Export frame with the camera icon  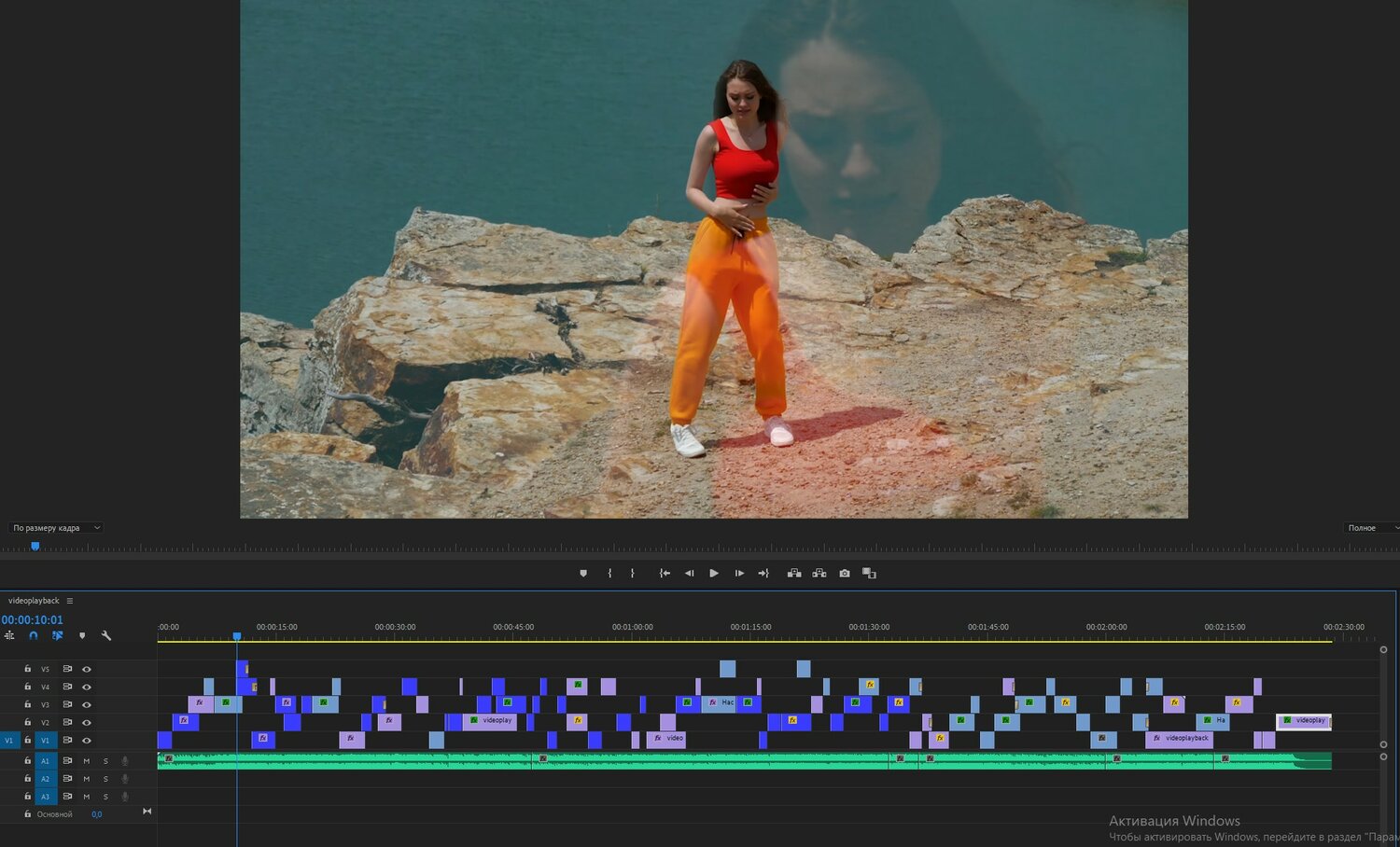(x=845, y=574)
